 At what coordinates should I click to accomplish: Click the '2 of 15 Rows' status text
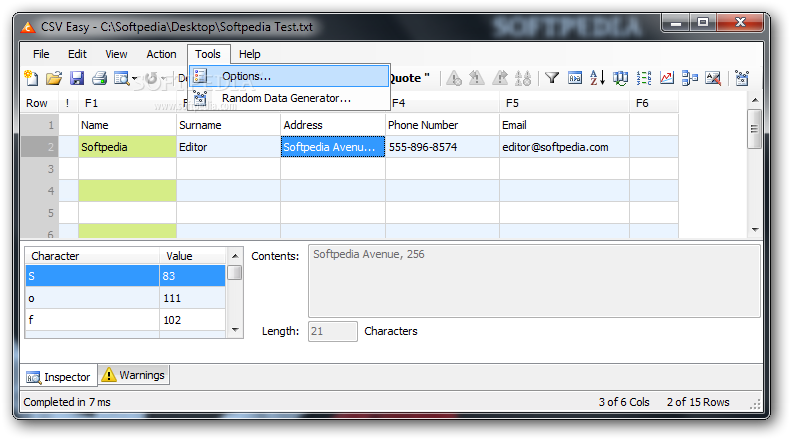click(x=698, y=402)
